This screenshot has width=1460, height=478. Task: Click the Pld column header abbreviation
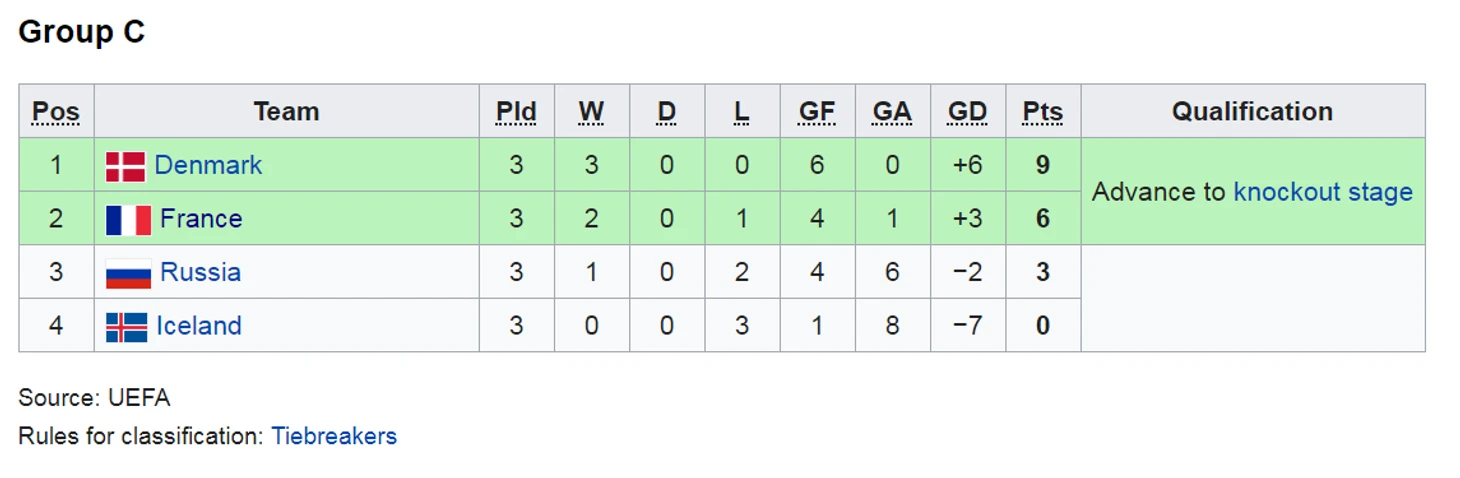point(516,112)
